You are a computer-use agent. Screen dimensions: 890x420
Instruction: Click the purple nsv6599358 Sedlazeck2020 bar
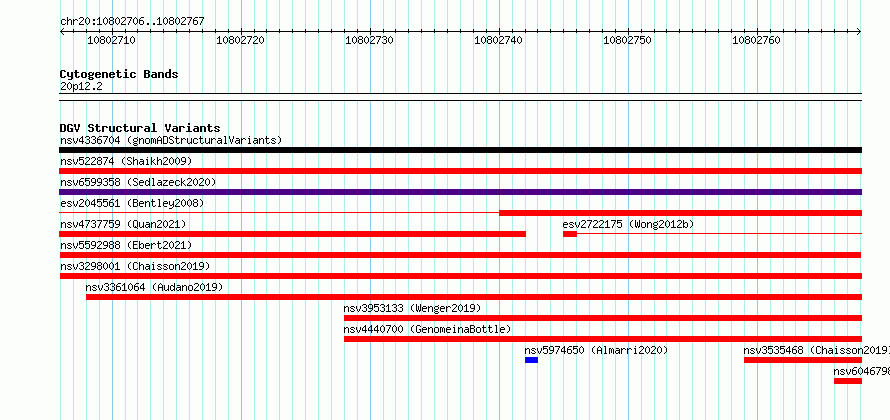460,192
